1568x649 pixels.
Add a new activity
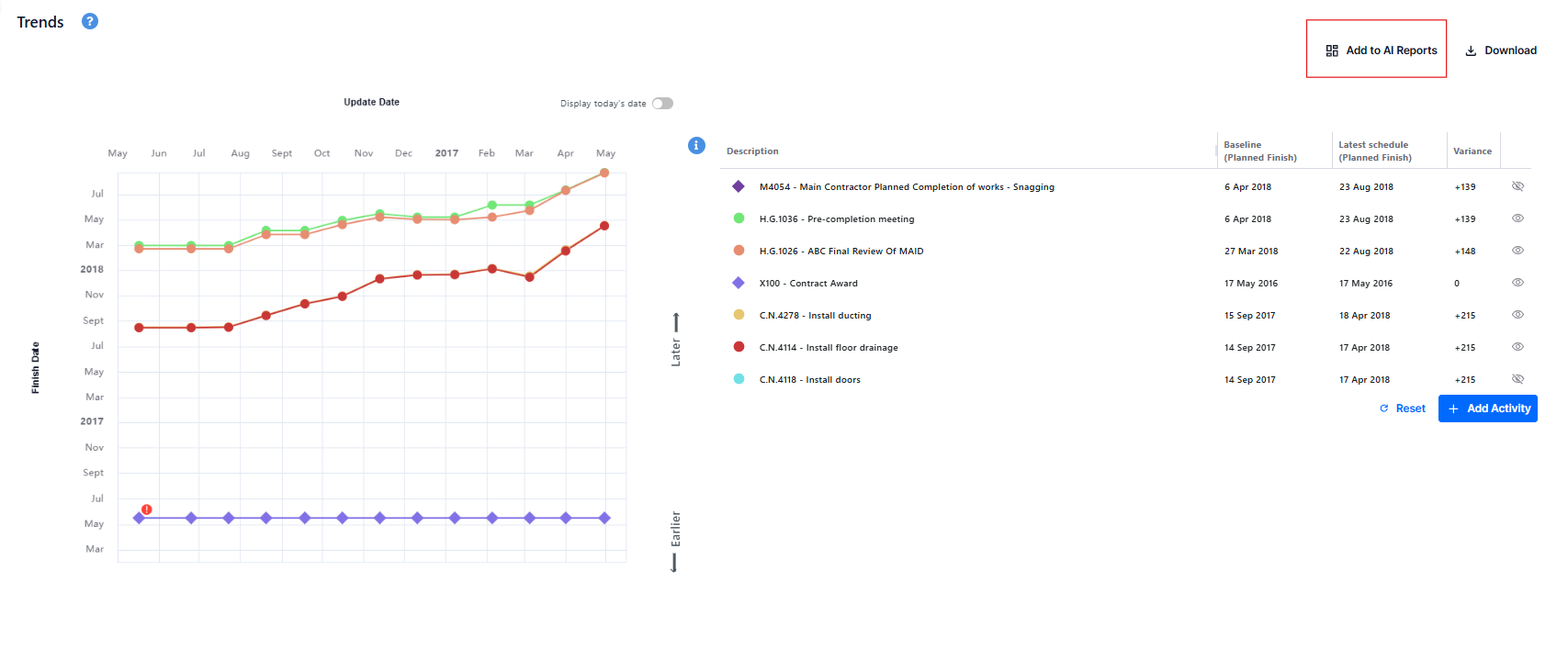(x=1488, y=408)
